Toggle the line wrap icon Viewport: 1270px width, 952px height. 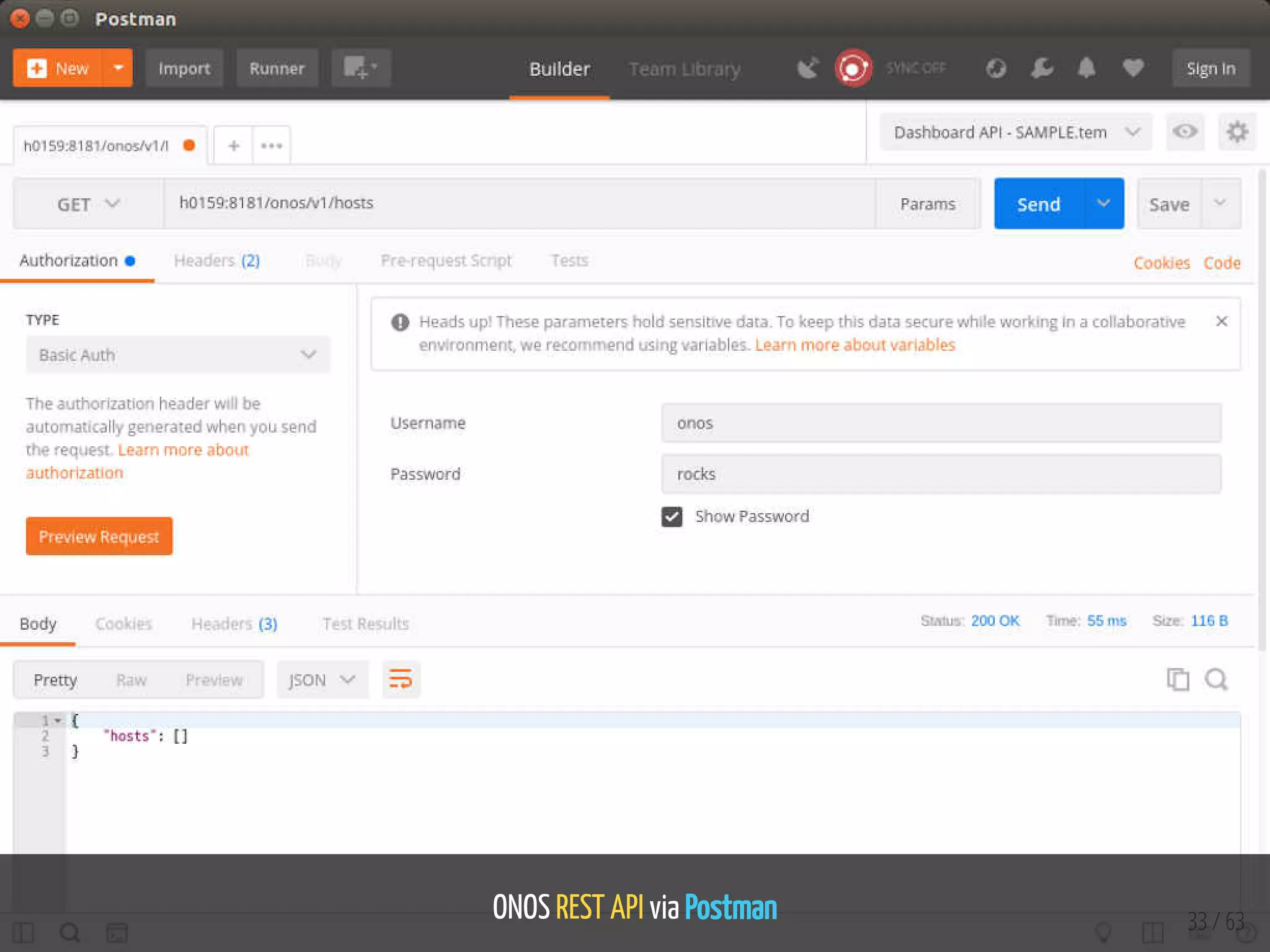(x=401, y=680)
